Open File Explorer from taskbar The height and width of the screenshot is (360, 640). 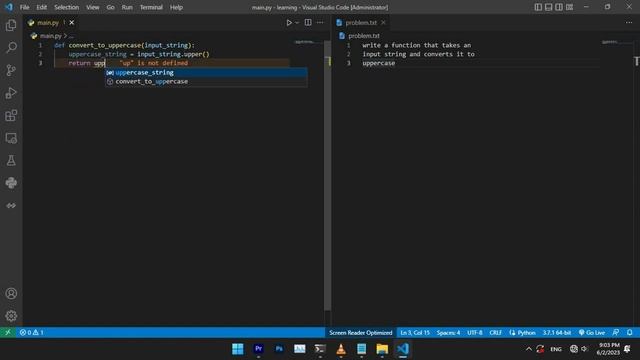point(382,349)
